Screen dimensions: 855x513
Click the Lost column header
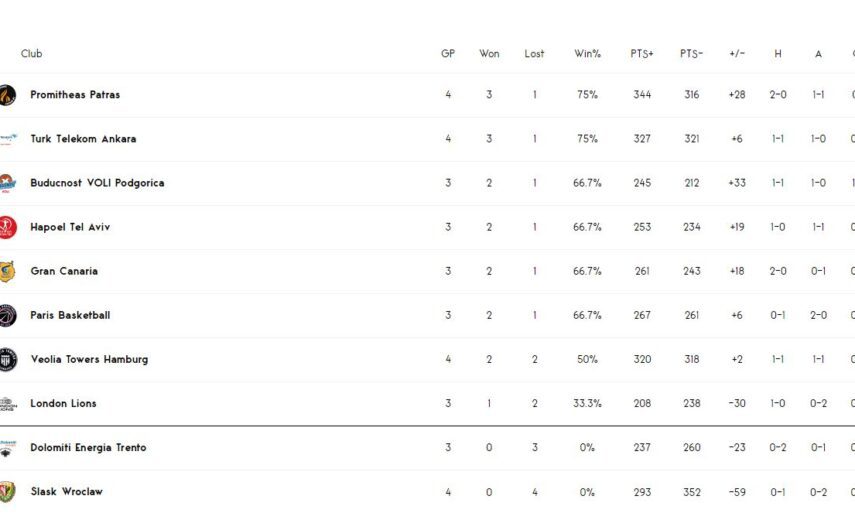pos(535,54)
